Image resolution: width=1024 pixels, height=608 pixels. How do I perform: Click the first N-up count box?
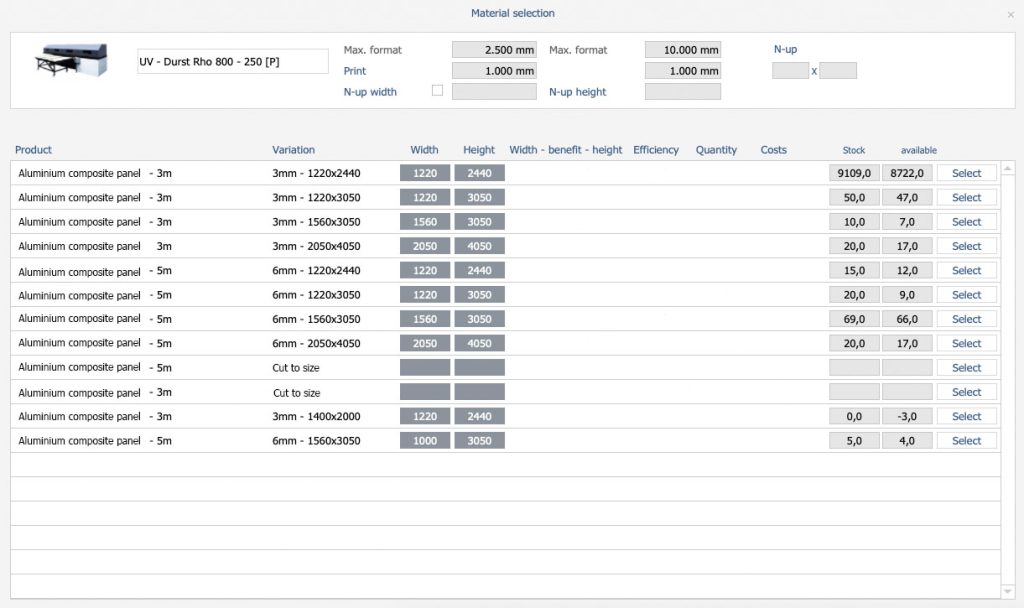pos(790,71)
